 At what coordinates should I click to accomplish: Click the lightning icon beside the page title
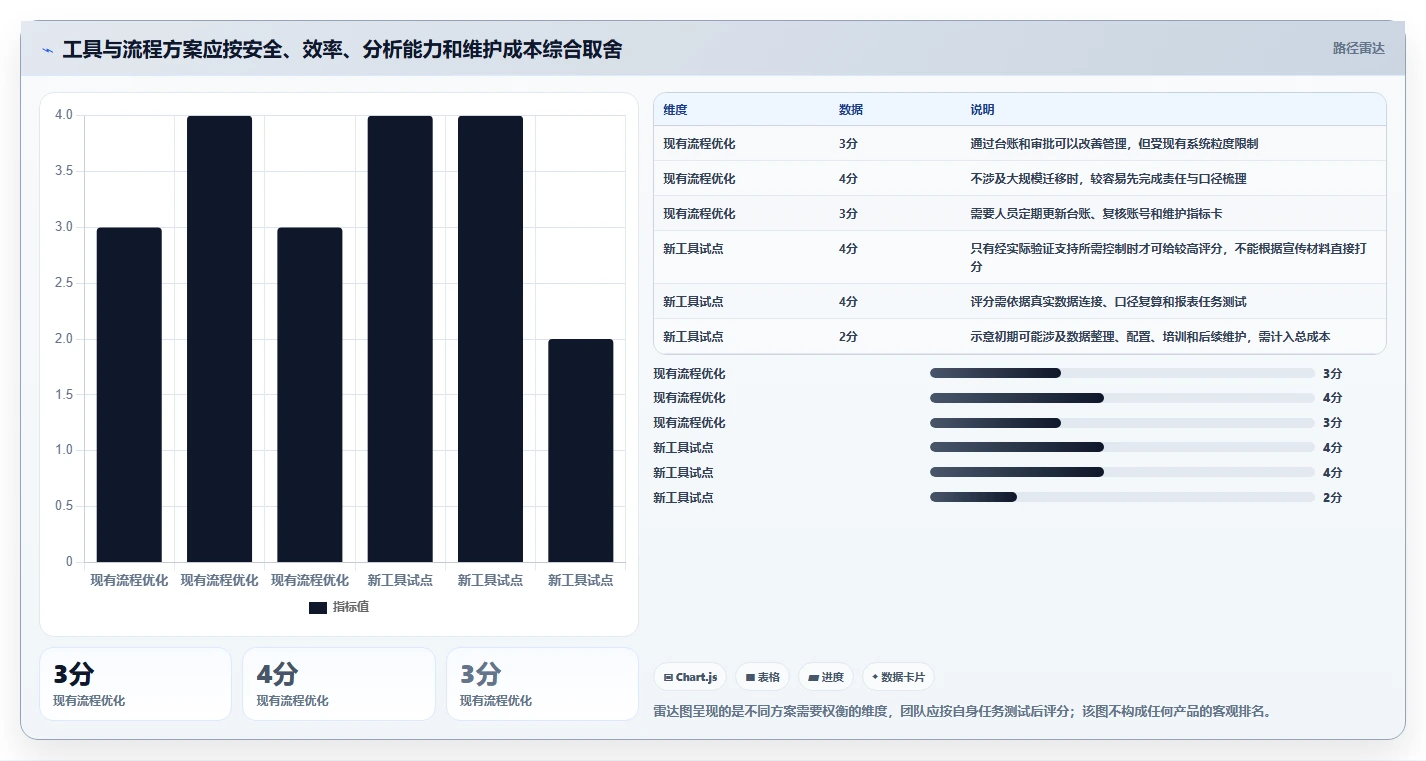coord(48,50)
